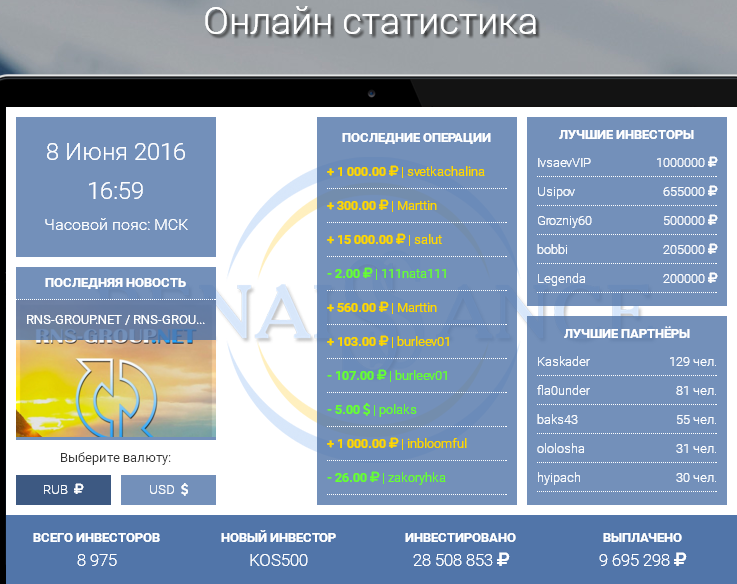Click the Всего инвесторов label

point(96,537)
